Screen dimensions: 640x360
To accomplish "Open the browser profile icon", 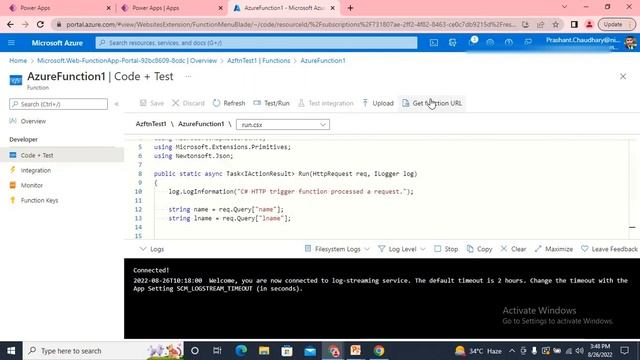I will pyautogui.click(x=589, y=24).
